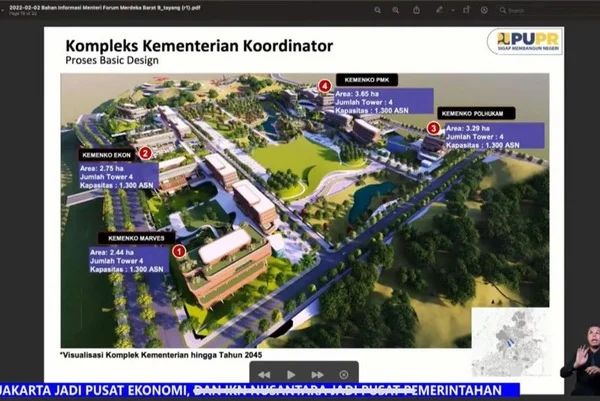Click the 'Area: 2.75 ha' info box

118,176
